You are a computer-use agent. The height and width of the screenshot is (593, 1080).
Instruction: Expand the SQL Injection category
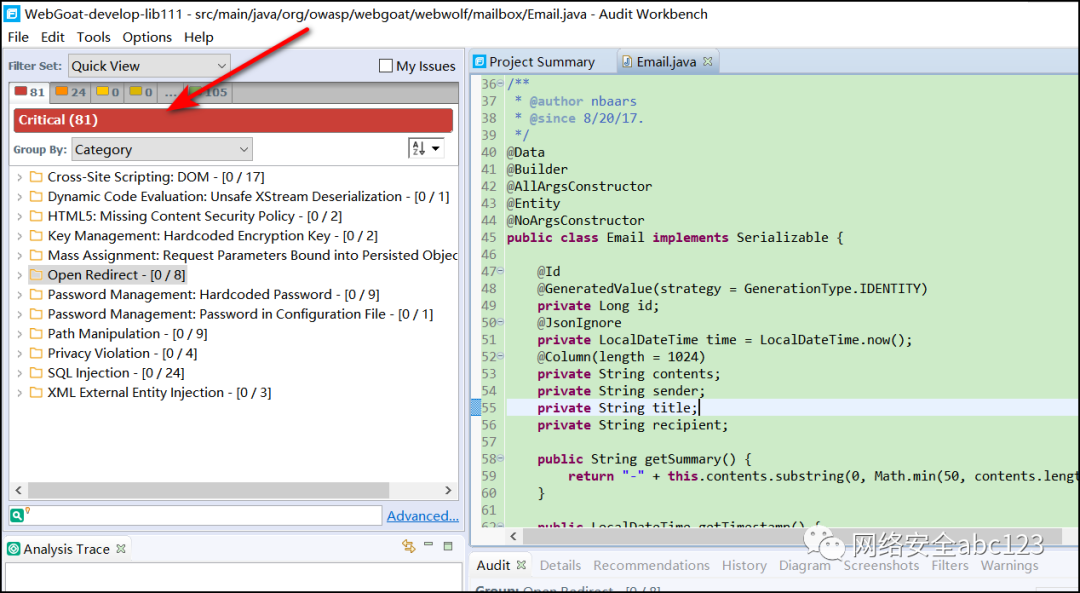21,372
